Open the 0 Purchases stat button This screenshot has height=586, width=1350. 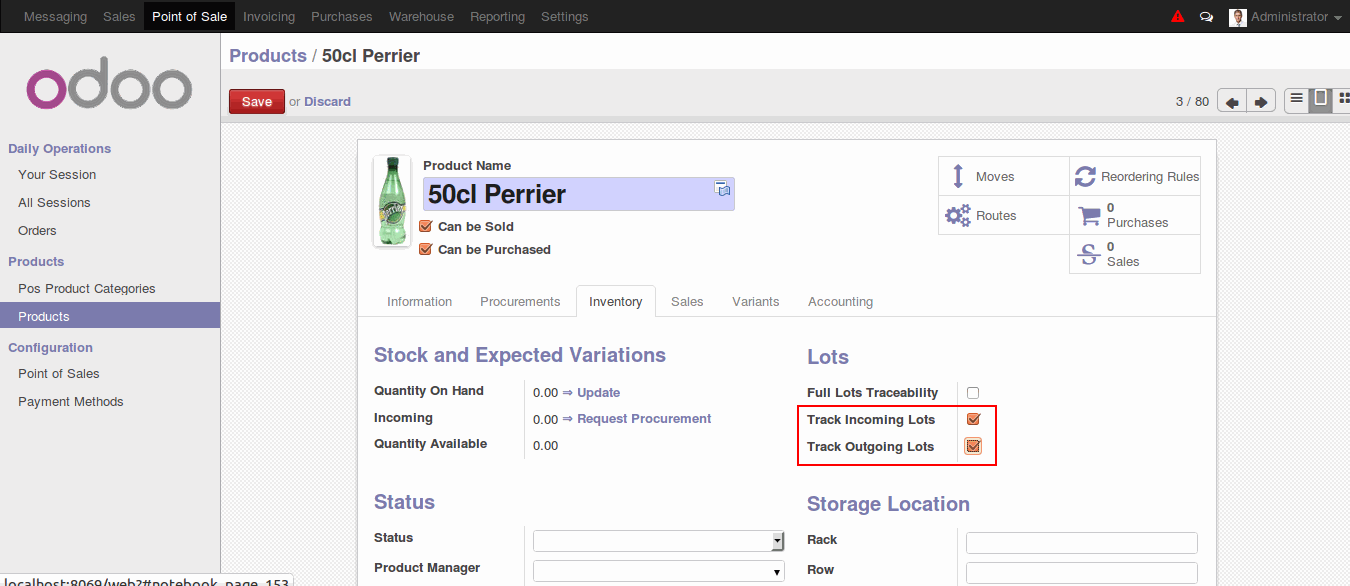click(1135, 215)
